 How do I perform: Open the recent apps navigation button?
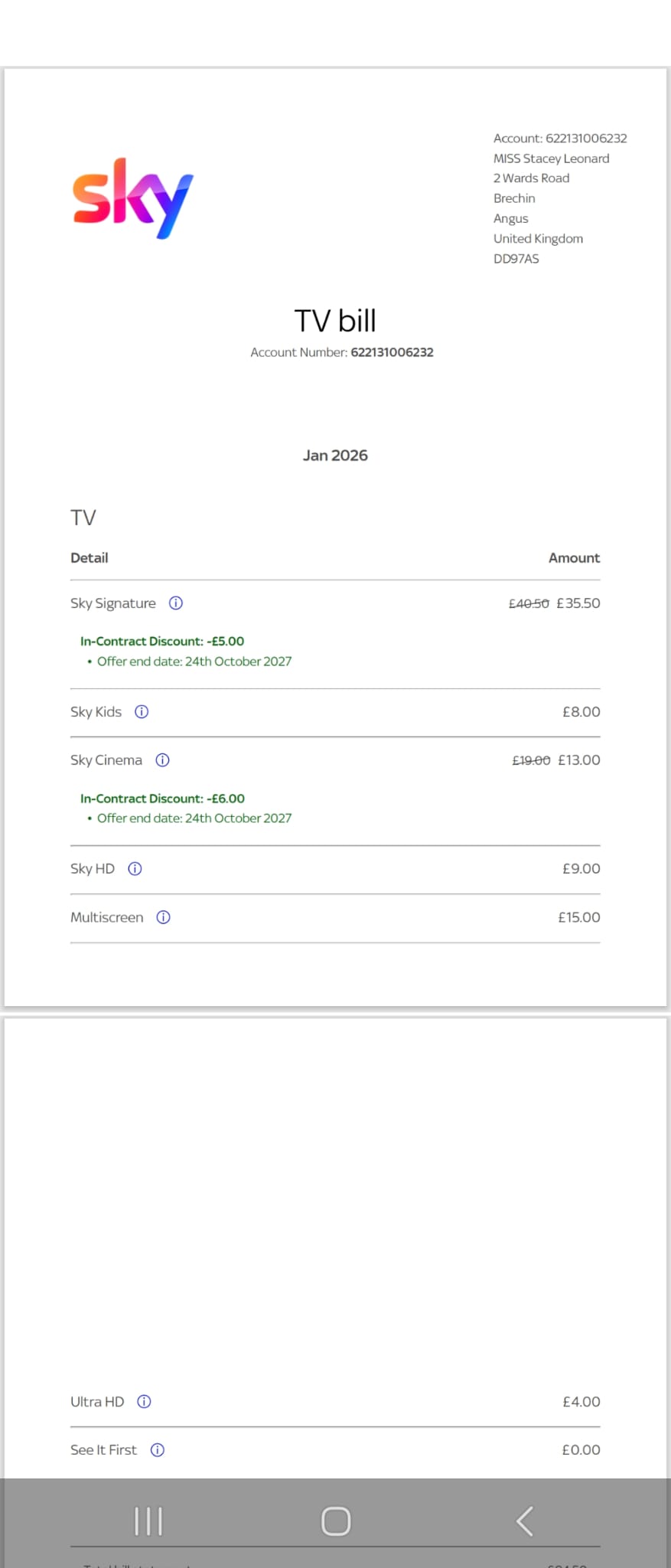coord(148,1521)
